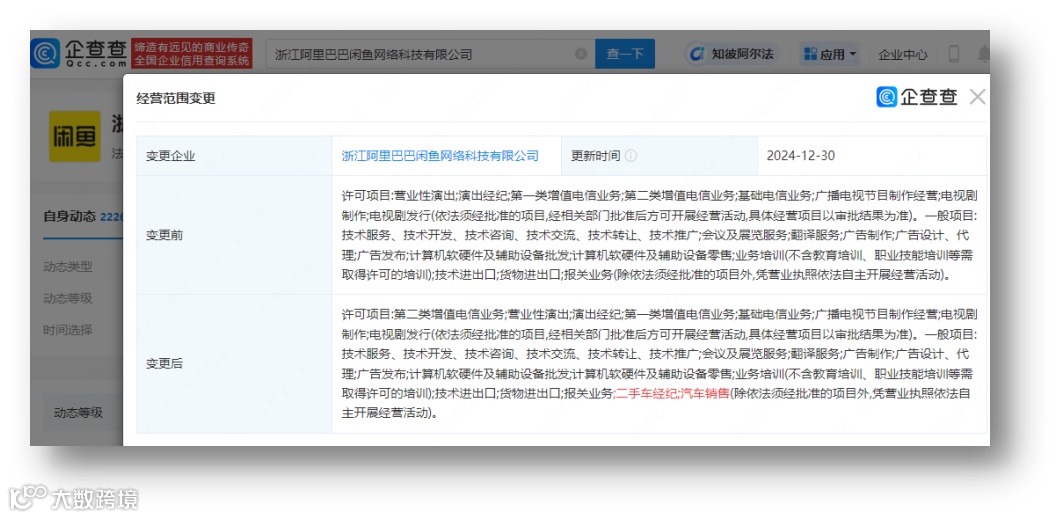Image resolution: width=1063 pixels, height=518 pixels.
Task: Click the red 汽车销售 text
Action: pyautogui.click(x=704, y=393)
